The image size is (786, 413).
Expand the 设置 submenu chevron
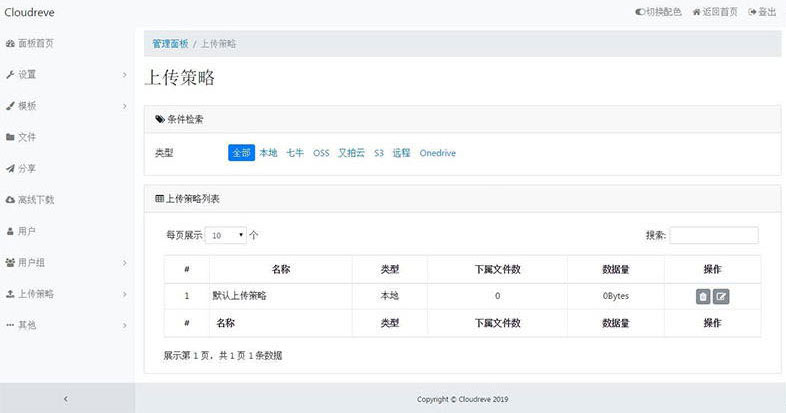pyautogui.click(x=124, y=75)
